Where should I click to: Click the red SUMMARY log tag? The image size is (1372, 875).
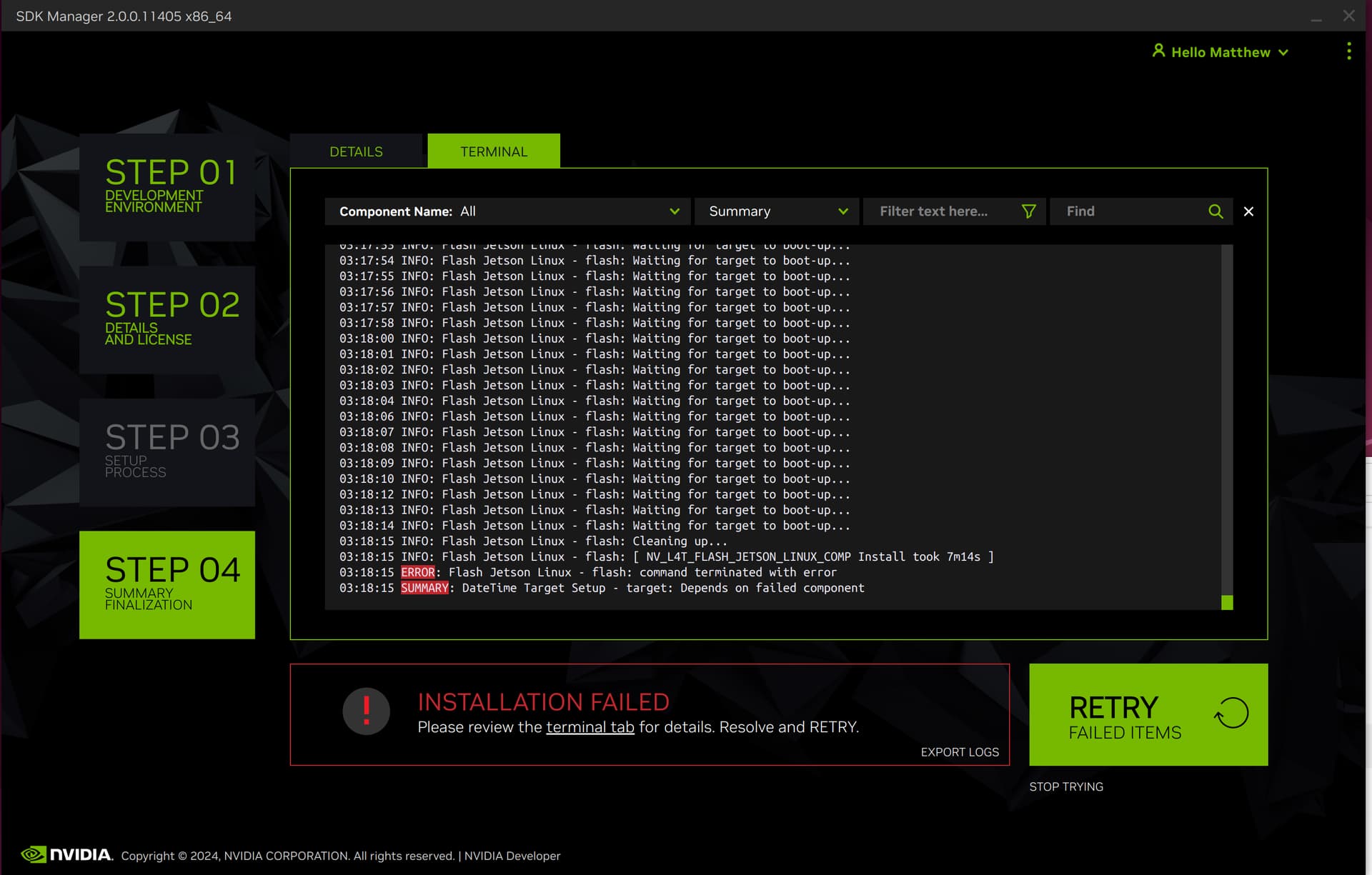(424, 588)
